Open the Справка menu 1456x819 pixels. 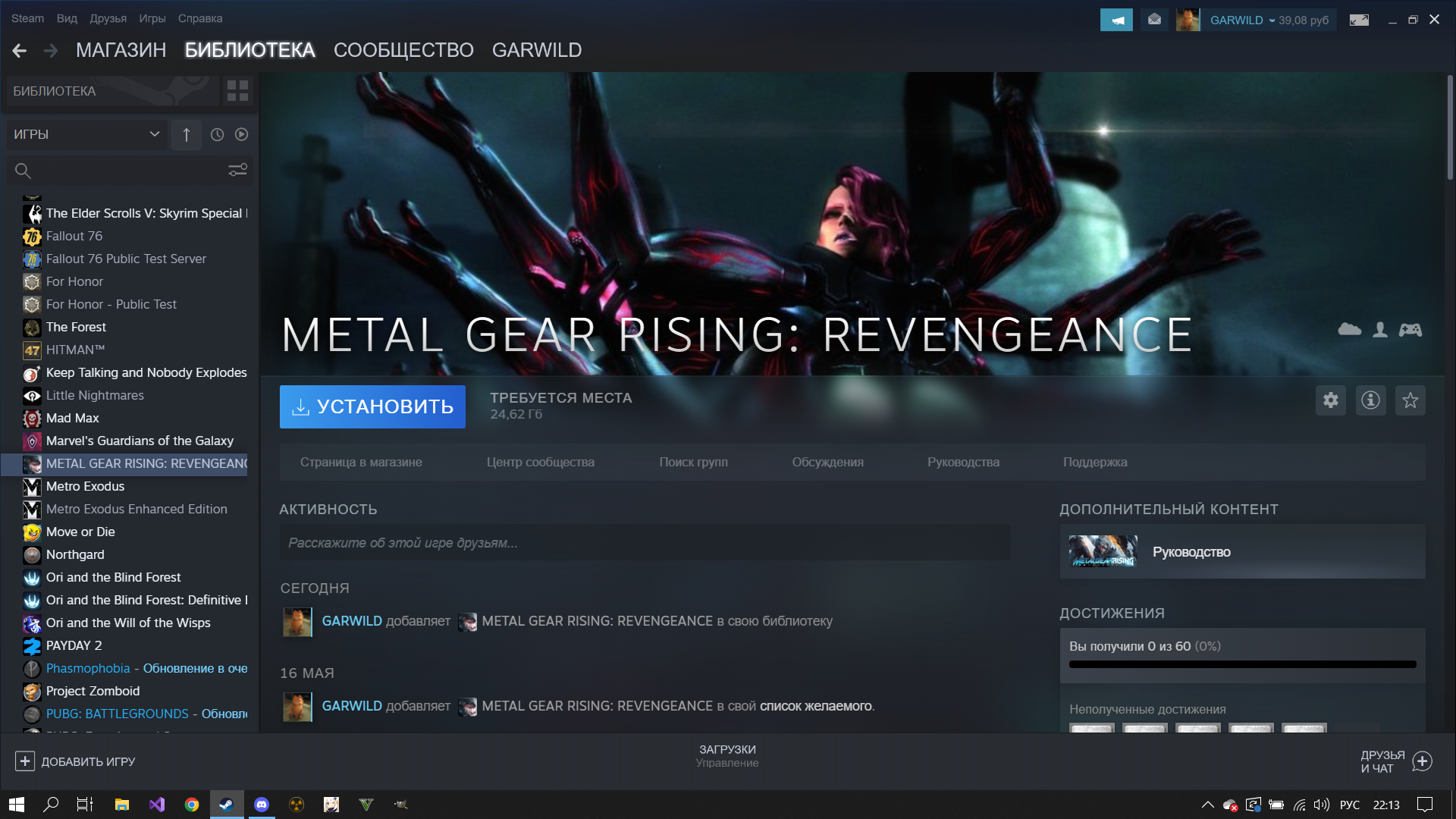(x=200, y=18)
